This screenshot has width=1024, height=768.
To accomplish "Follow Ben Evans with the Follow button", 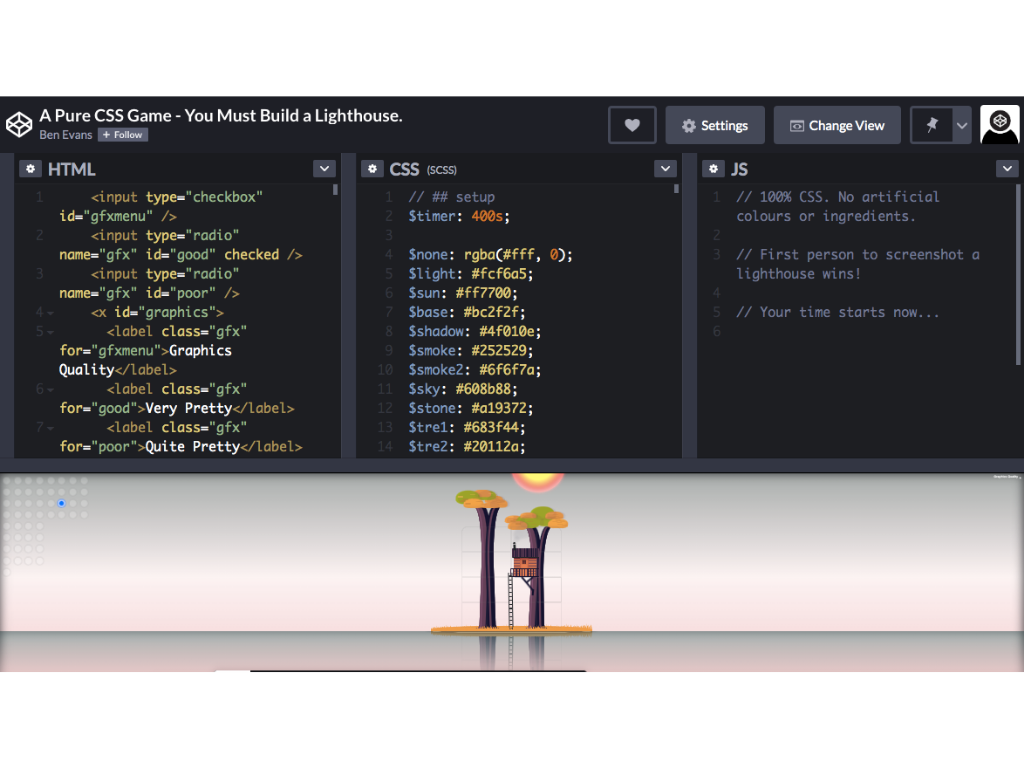I will [123, 135].
